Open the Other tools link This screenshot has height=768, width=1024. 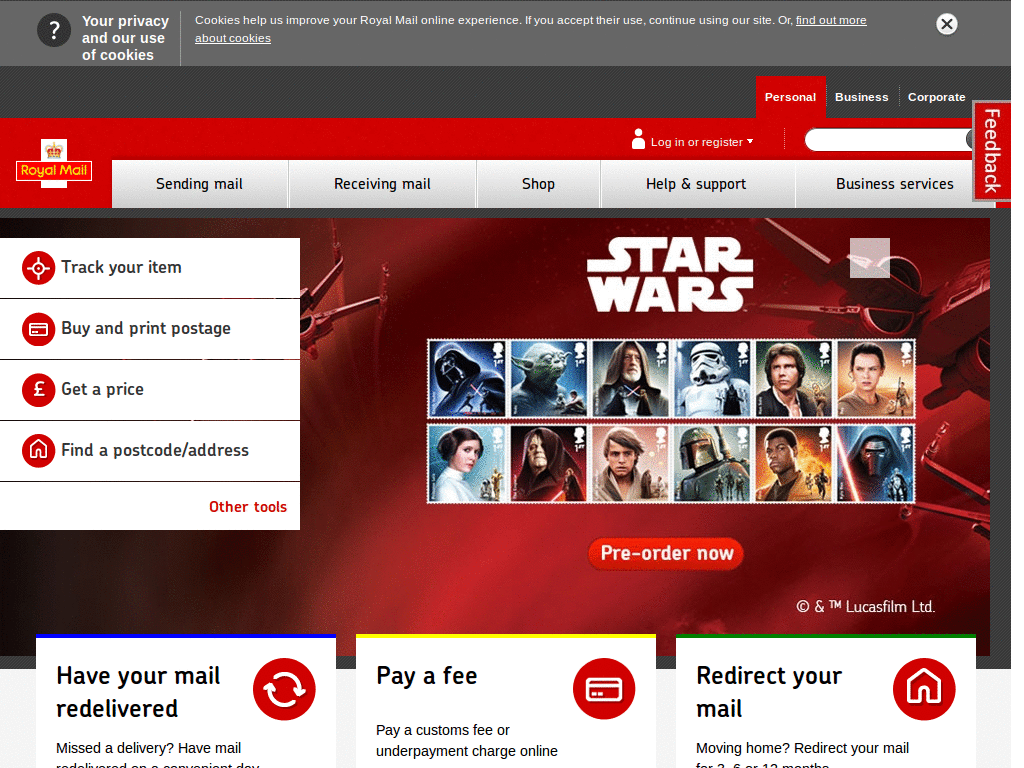click(248, 507)
